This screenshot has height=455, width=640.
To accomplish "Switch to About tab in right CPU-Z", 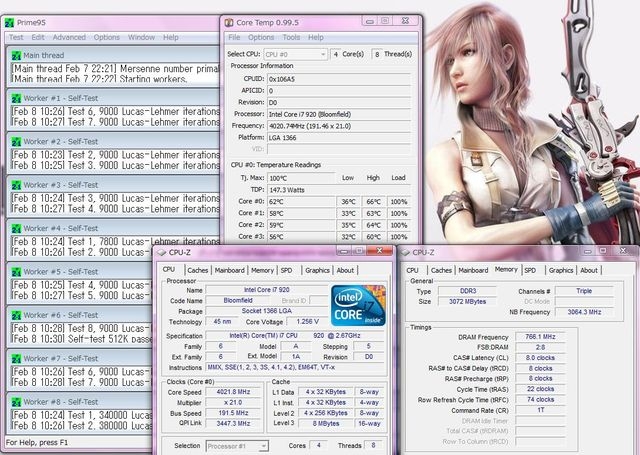I will pos(589,270).
